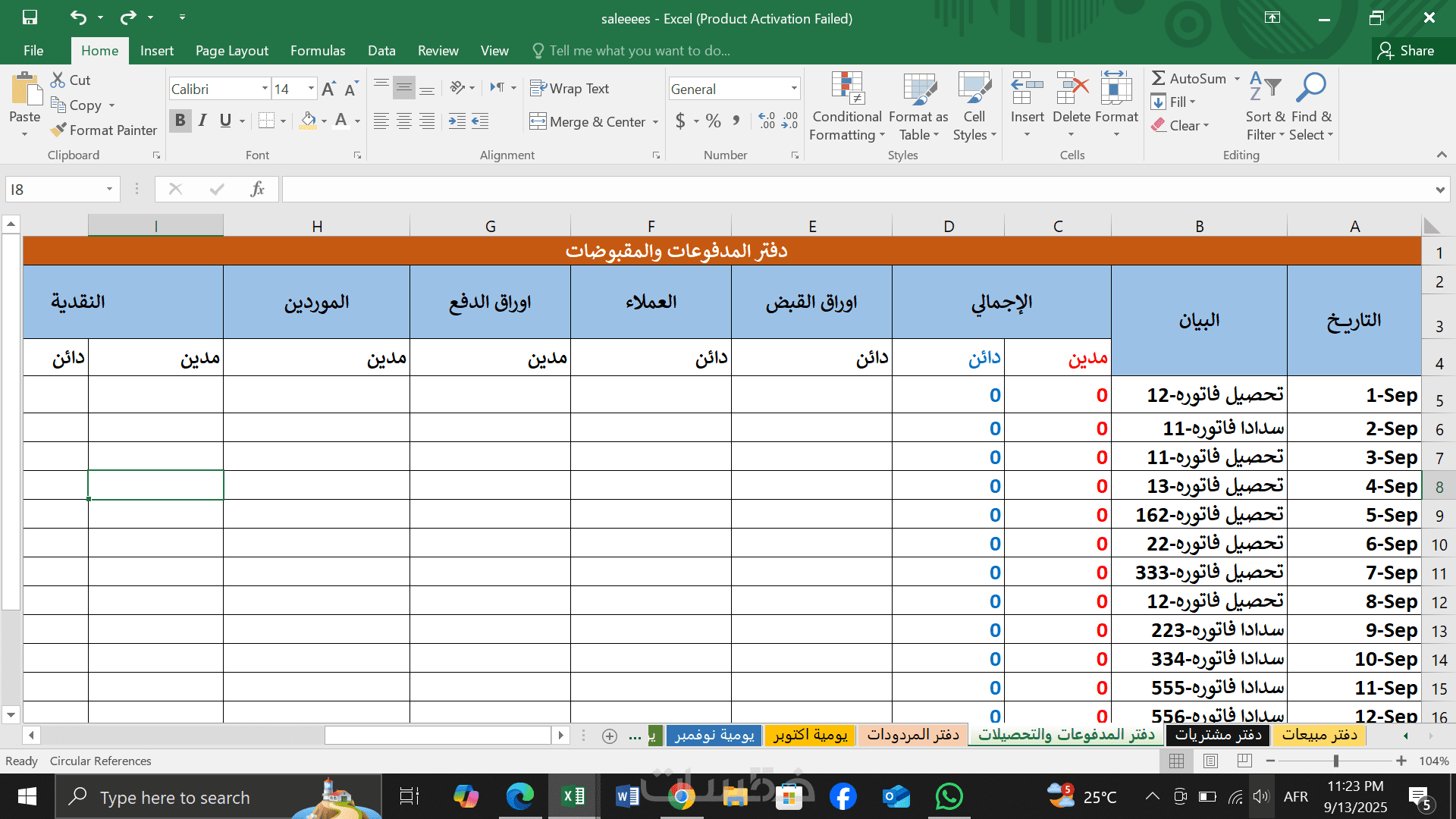Toggle Italic formatting
This screenshot has width=1456, height=819.
[x=202, y=121]
